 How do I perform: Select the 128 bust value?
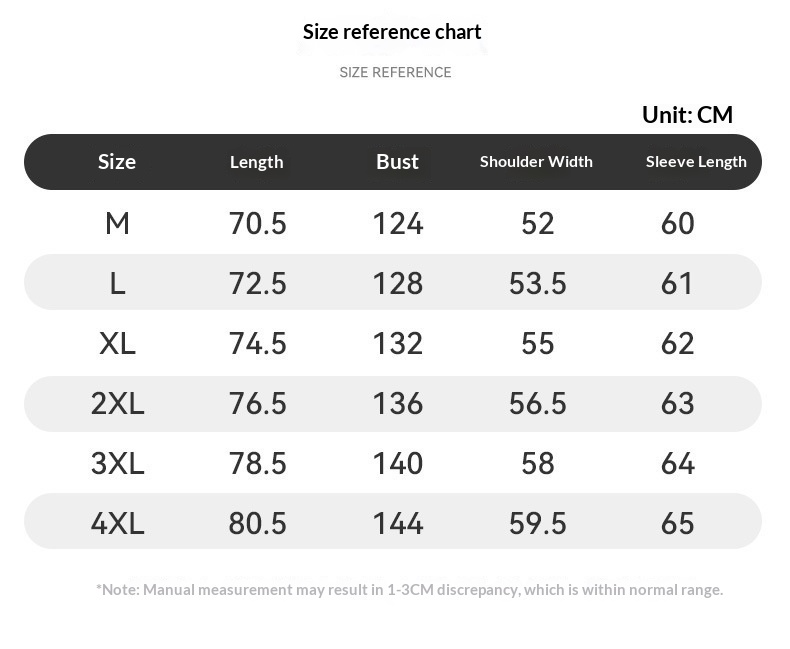[x=398, y=283]
